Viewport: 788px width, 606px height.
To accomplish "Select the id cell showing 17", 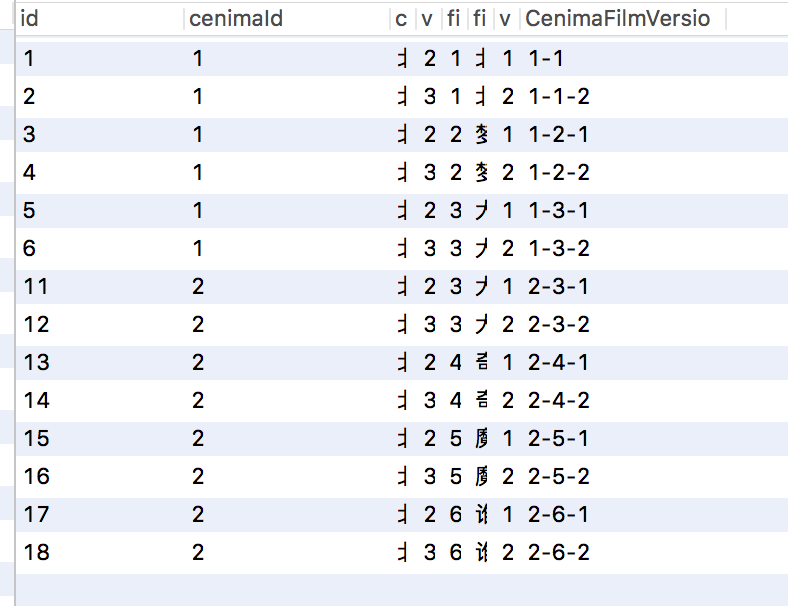I will [36, 515].
